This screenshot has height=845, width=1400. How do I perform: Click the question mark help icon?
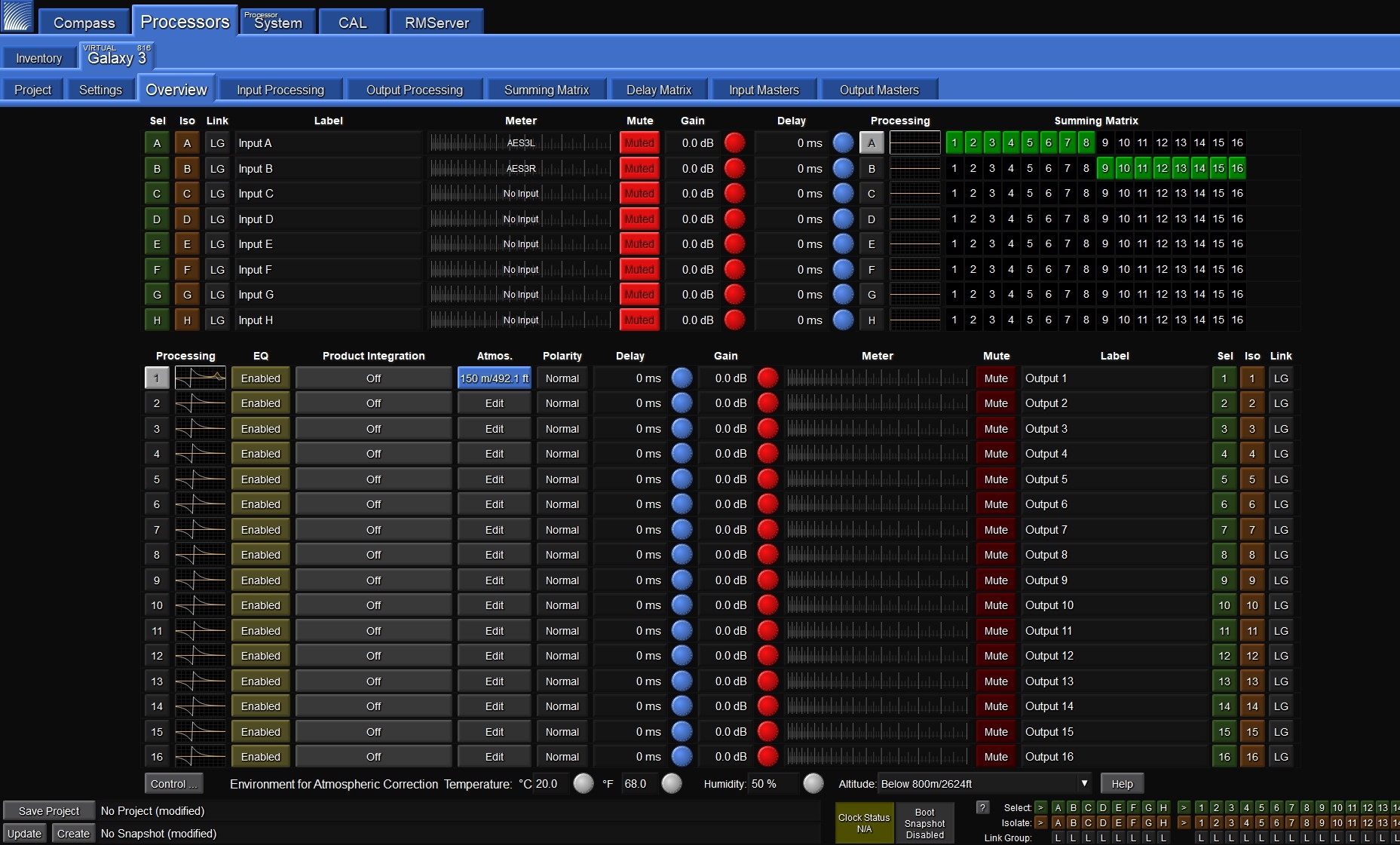pyautogui.click(x=982, y=807)
